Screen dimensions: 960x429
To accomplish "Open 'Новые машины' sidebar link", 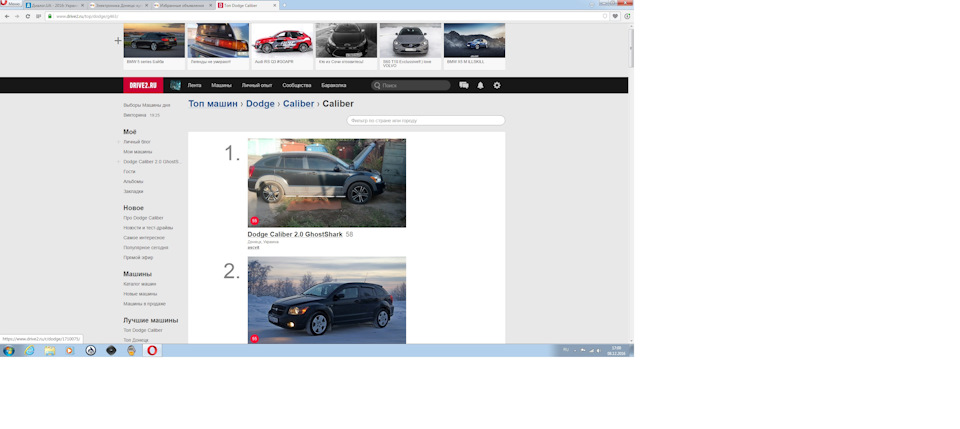I will click(x=140, y=294).
